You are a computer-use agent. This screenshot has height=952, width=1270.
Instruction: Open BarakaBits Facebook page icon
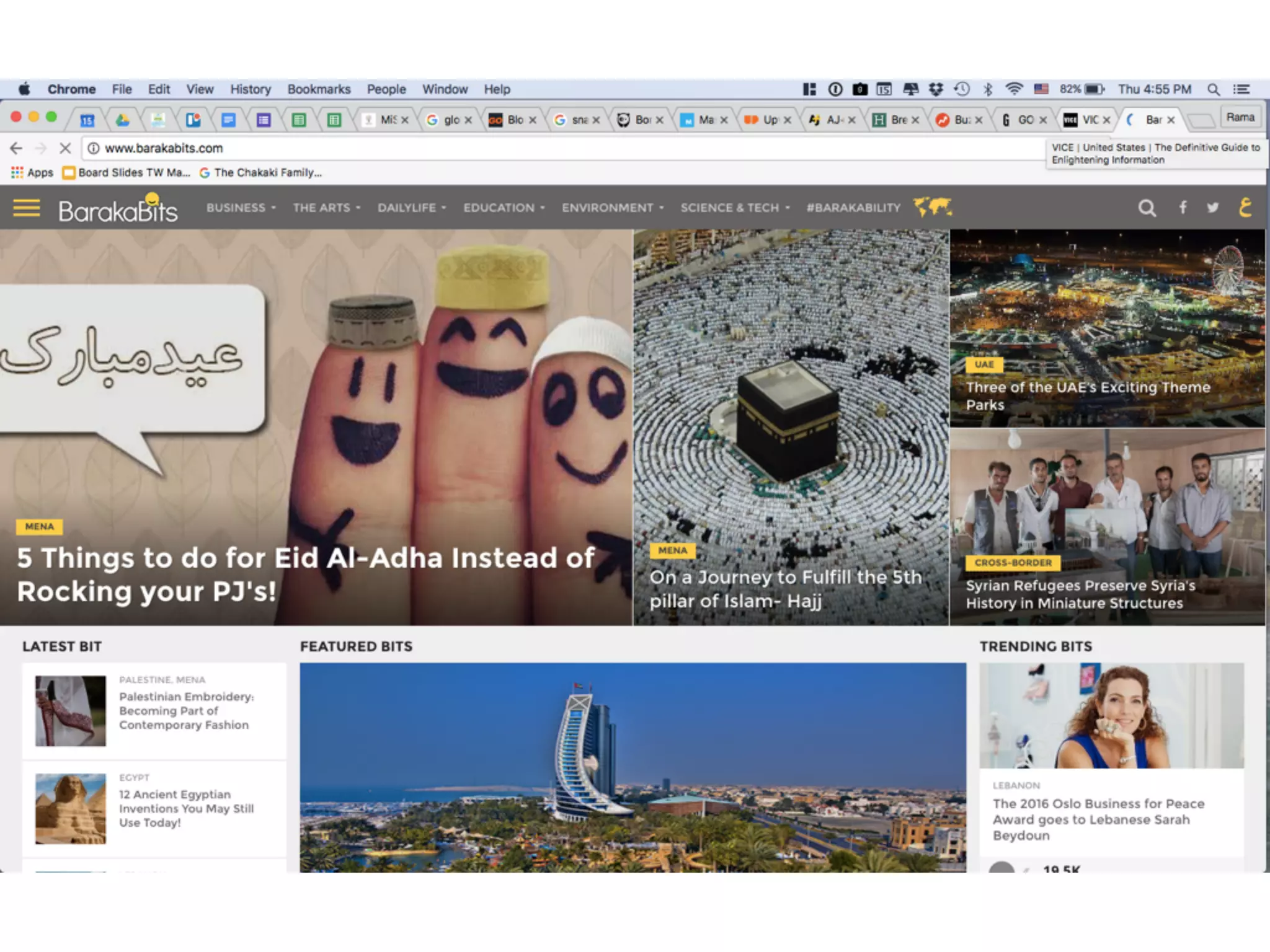1183,208
